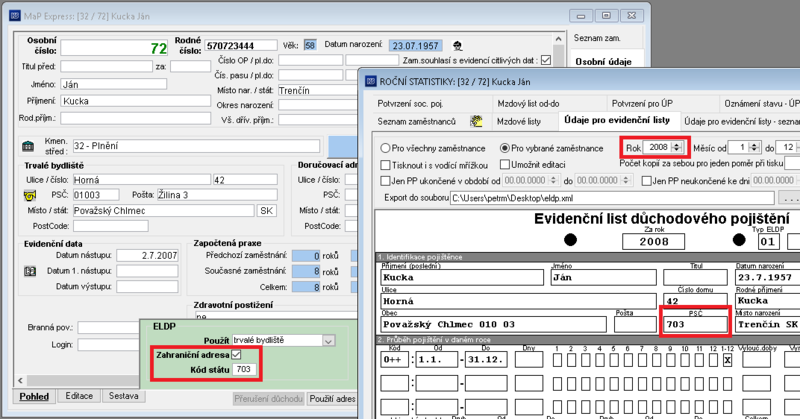Click the scroll-up arrow of employee form
This screenshot has height=419, width=800.
click(x=559, y=39)
